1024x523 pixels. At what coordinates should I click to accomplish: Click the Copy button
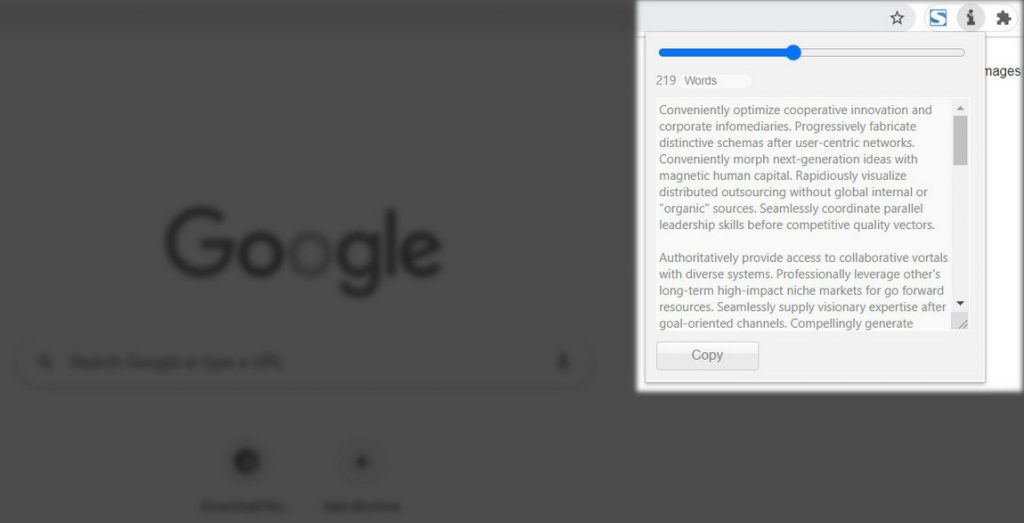coord(707,356)
